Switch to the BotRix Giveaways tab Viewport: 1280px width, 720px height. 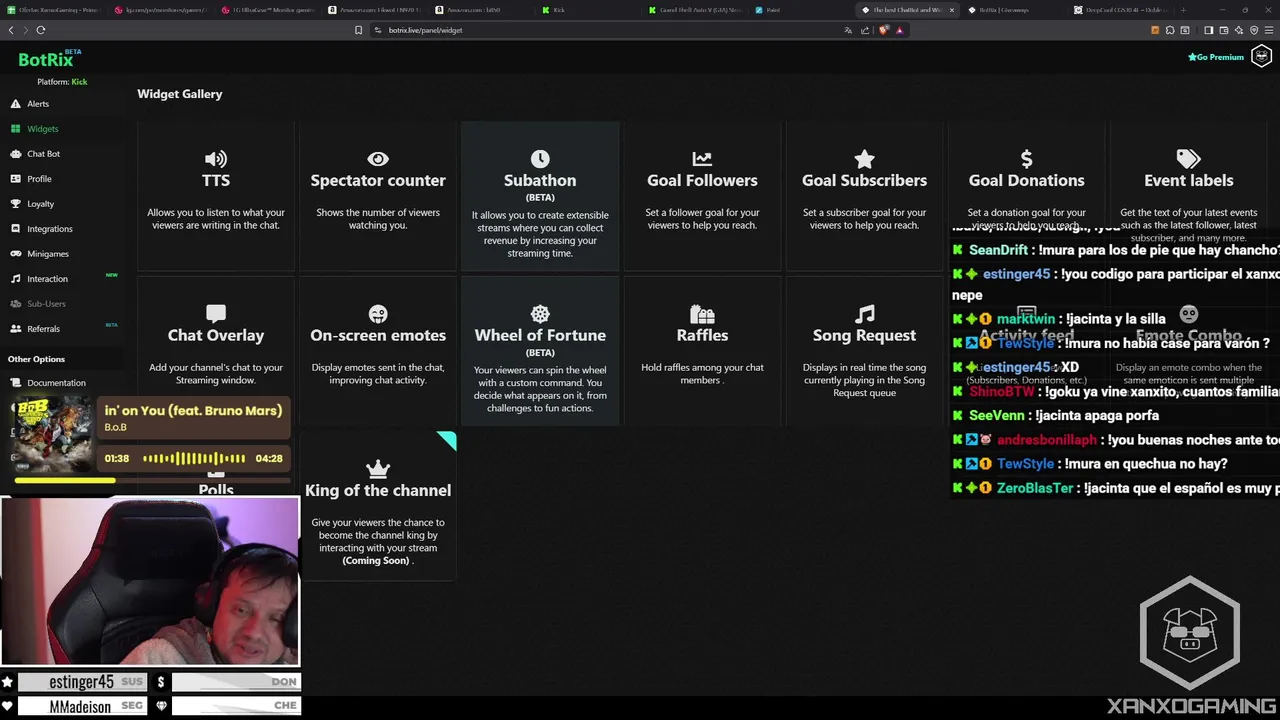pos(1013,10)
